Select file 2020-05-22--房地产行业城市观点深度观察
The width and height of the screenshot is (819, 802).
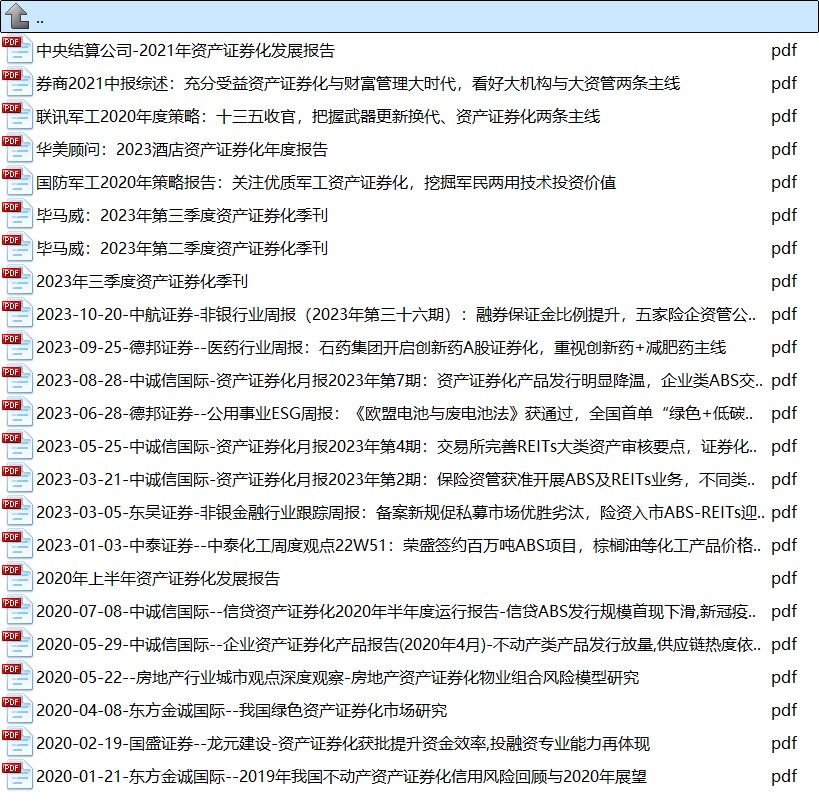tap(337, 677)
